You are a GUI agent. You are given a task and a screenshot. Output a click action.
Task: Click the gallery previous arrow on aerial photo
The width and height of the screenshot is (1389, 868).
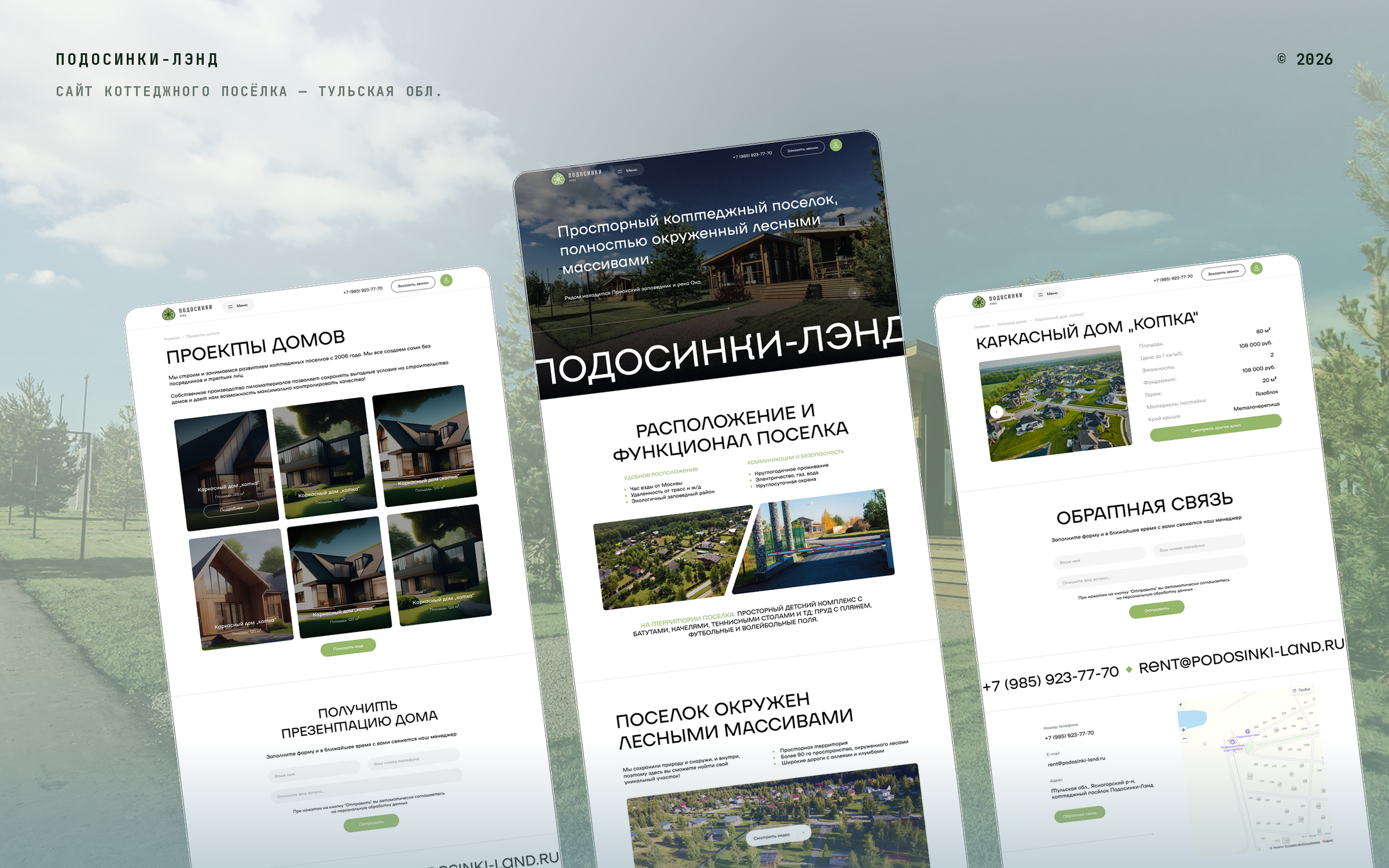click(996, 411)
